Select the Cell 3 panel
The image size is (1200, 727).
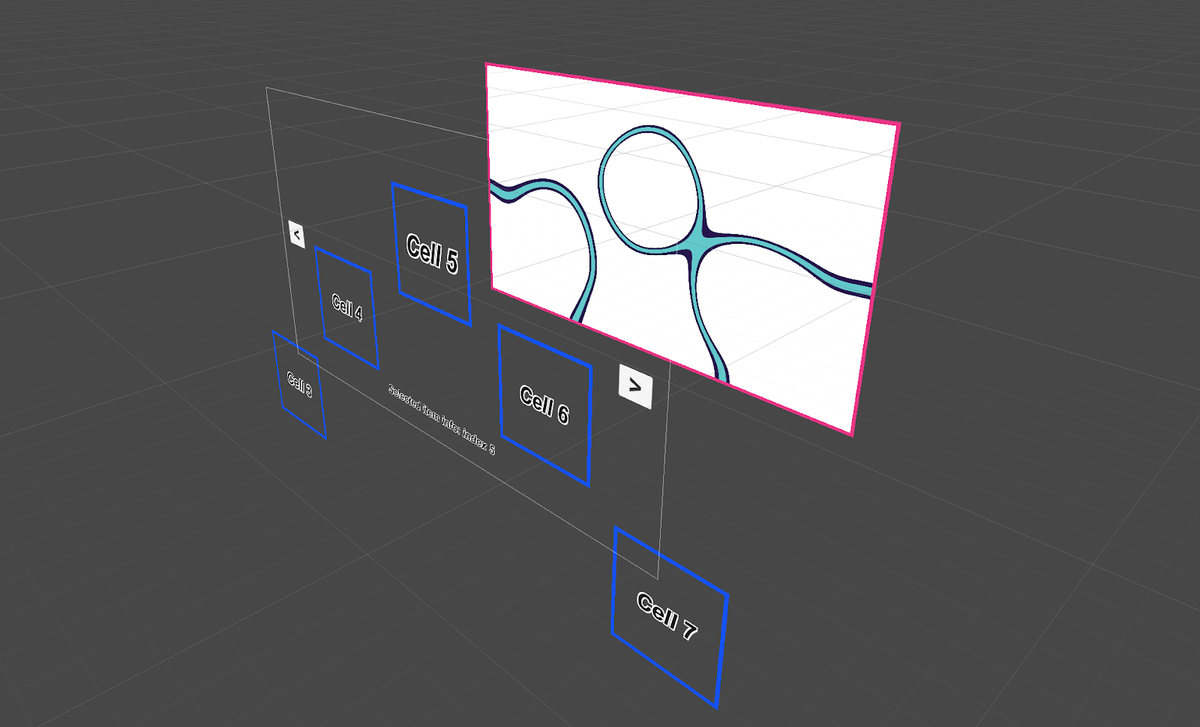tap(299, 384)
